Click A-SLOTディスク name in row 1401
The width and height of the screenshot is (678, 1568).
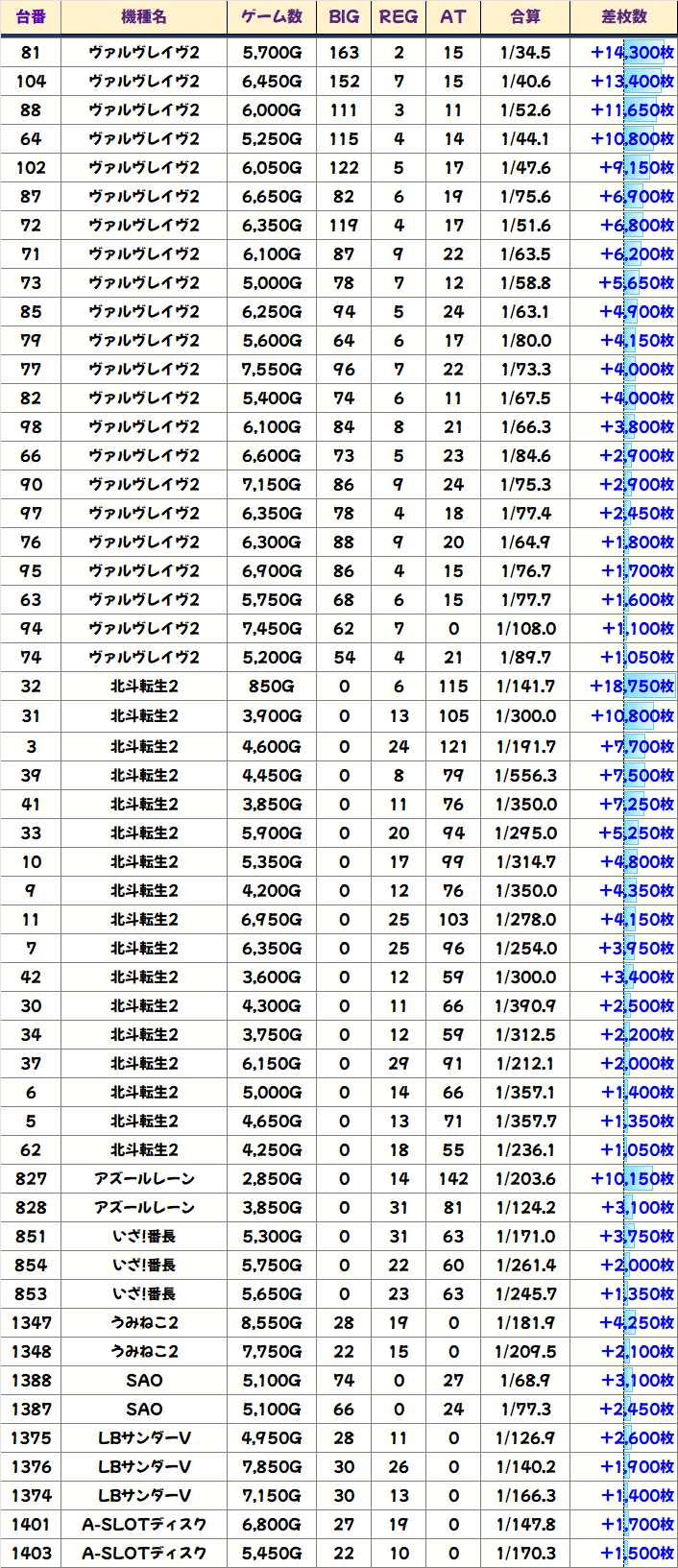point(144,1524)
